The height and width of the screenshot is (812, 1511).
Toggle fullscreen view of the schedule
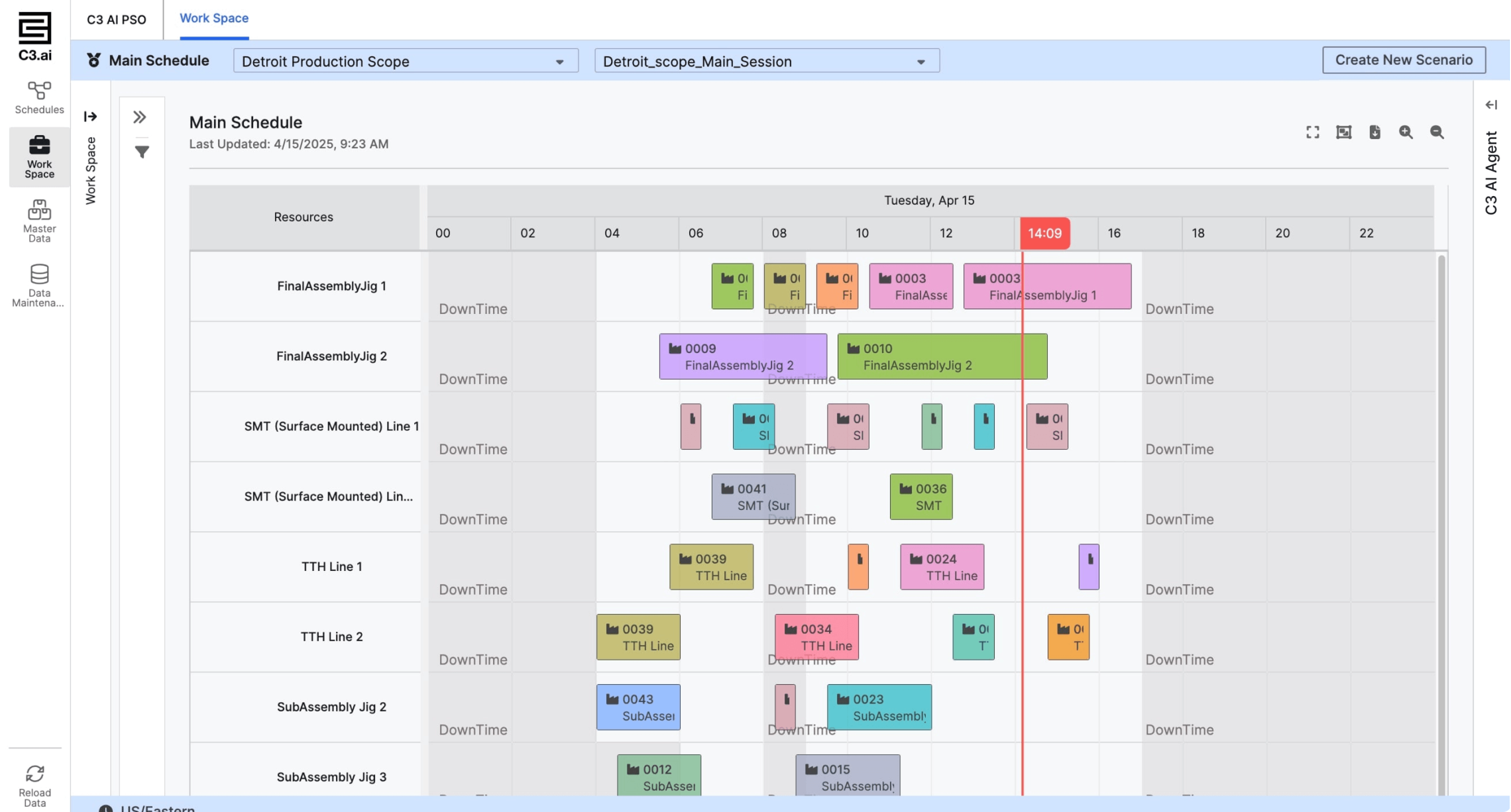click(1312, 132)
